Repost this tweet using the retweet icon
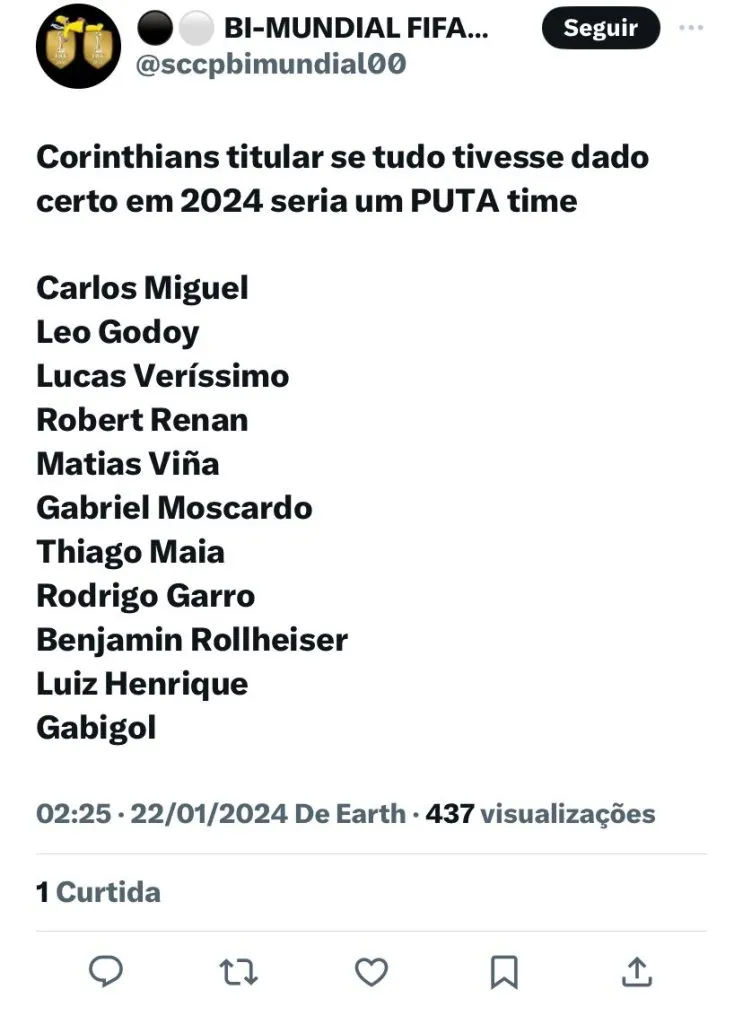The width and height of the screenshot is (743, 1024). pyautogui.click(x=239, y=971)
